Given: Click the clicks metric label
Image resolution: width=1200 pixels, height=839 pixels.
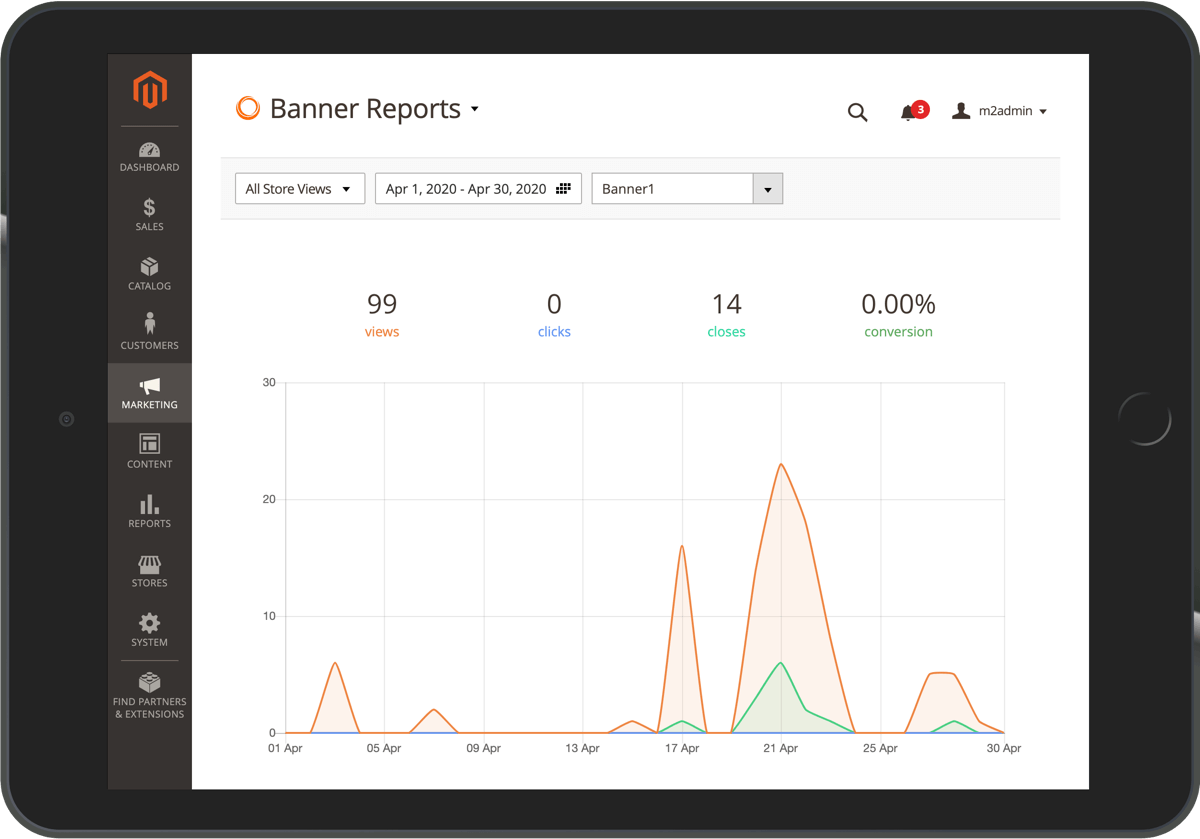Looking at the screenshot, I should (554, 331).
